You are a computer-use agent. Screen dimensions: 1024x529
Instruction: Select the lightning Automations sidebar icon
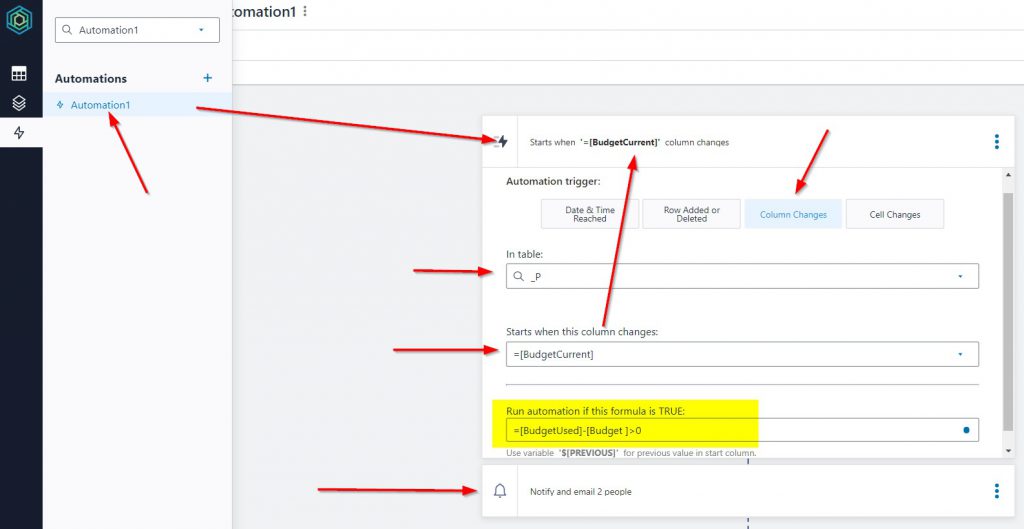click(x=19, y=133)
